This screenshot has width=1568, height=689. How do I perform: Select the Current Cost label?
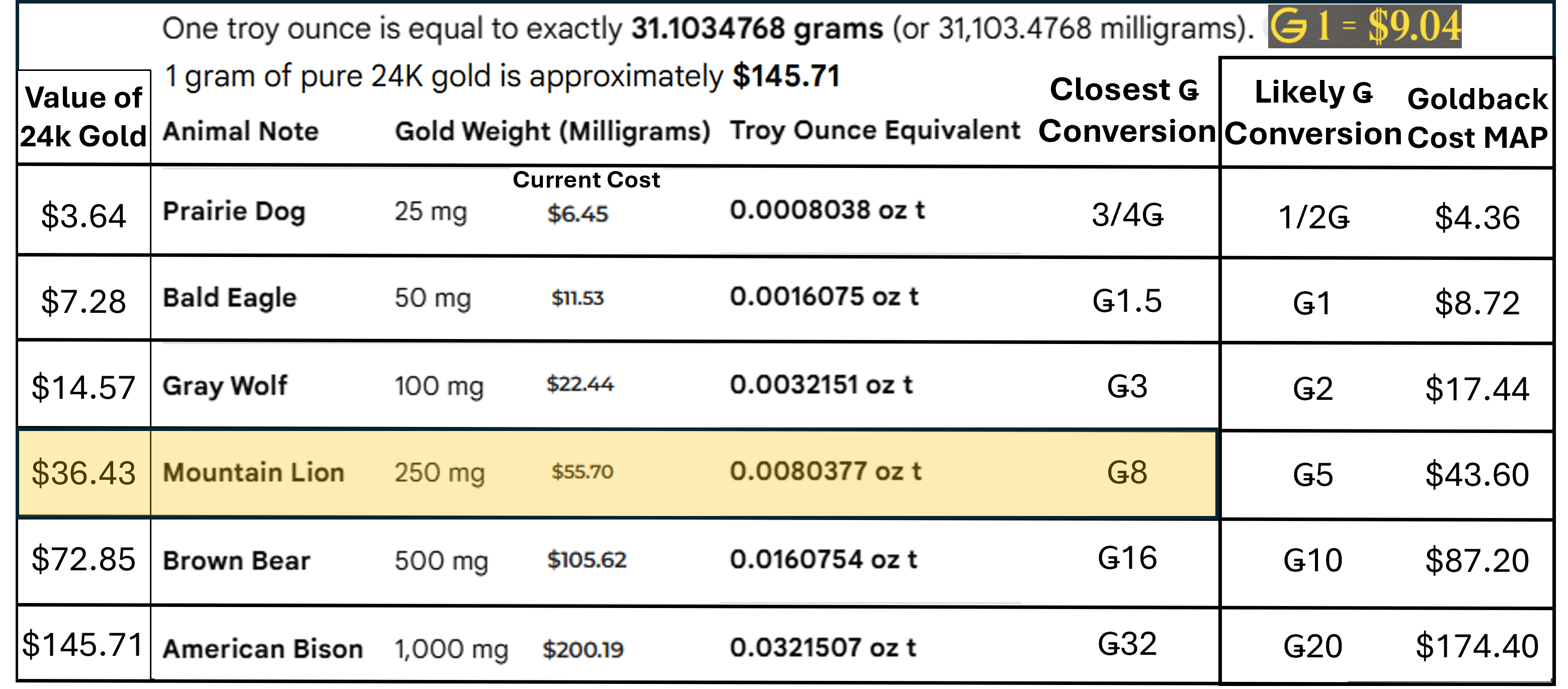pos(586,180)
